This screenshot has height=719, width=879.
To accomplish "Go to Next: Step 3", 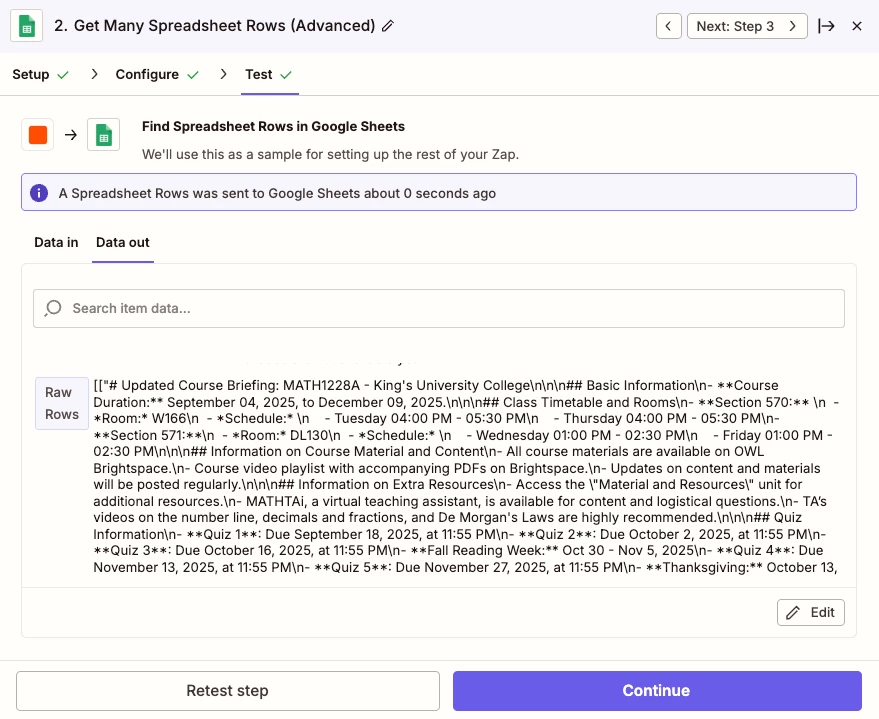I will pyautogui.click(x=747, y=26).
